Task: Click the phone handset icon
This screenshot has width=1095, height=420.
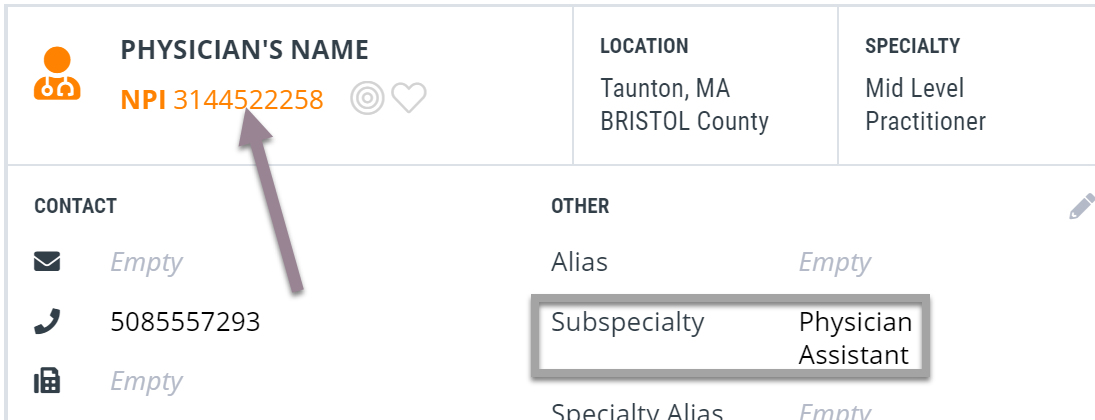Action: pos(47,321)
